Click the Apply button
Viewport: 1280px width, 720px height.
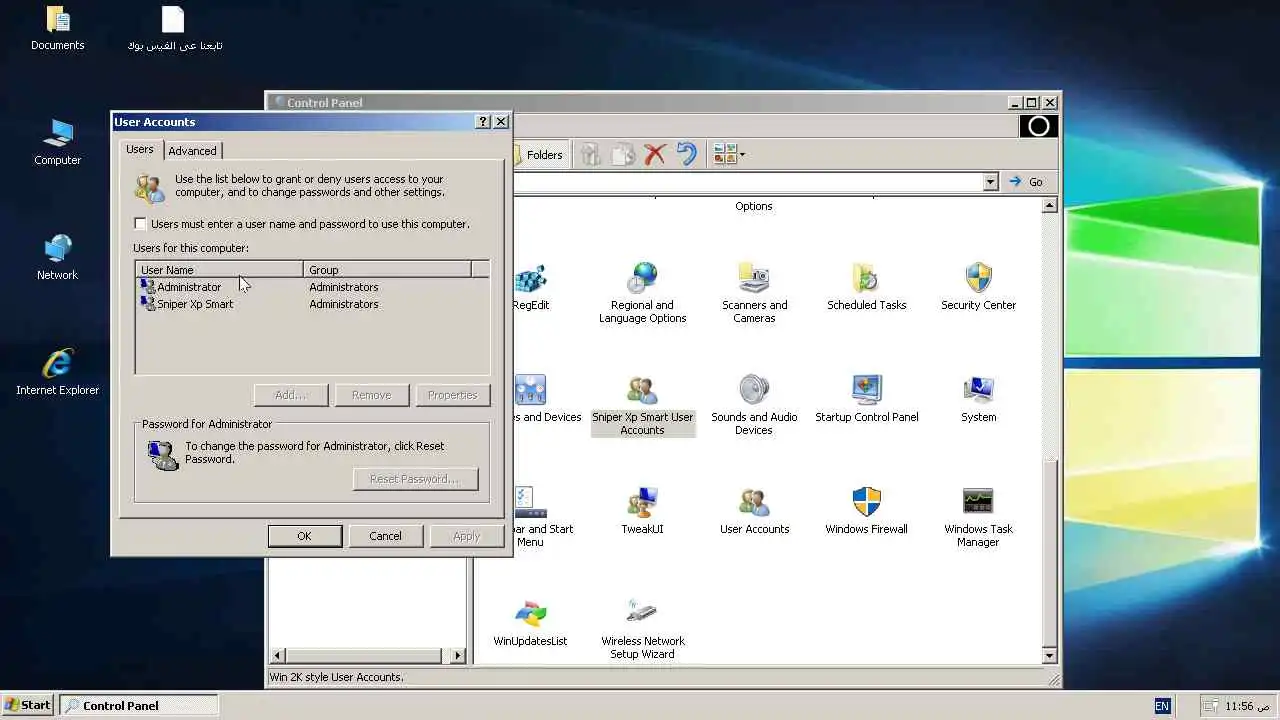click(467, 536)
